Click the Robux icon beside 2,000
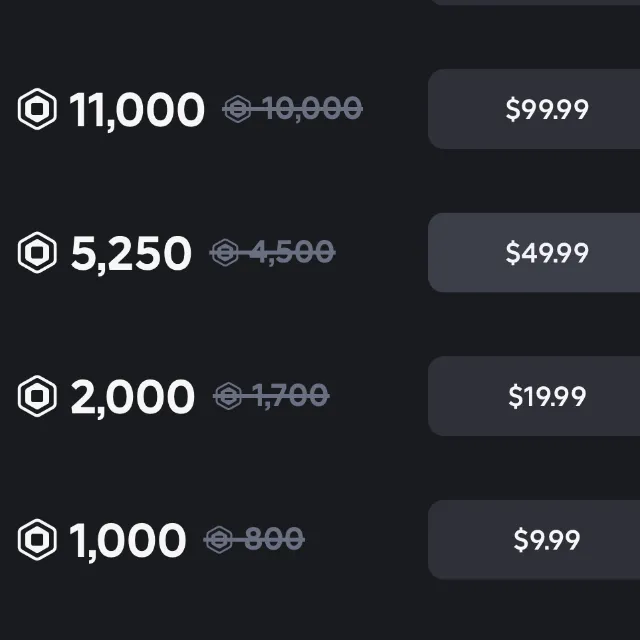The width and height of the screenshot is (640, 640). pyautogui.click(x=38, y=397)
